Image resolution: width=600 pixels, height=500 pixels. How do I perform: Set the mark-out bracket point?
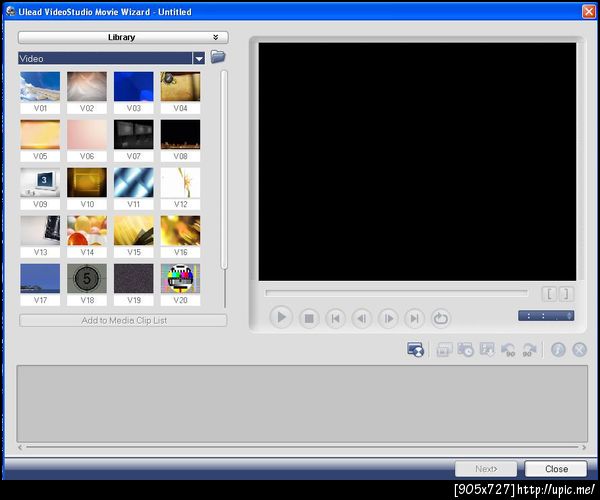point(565,294)
